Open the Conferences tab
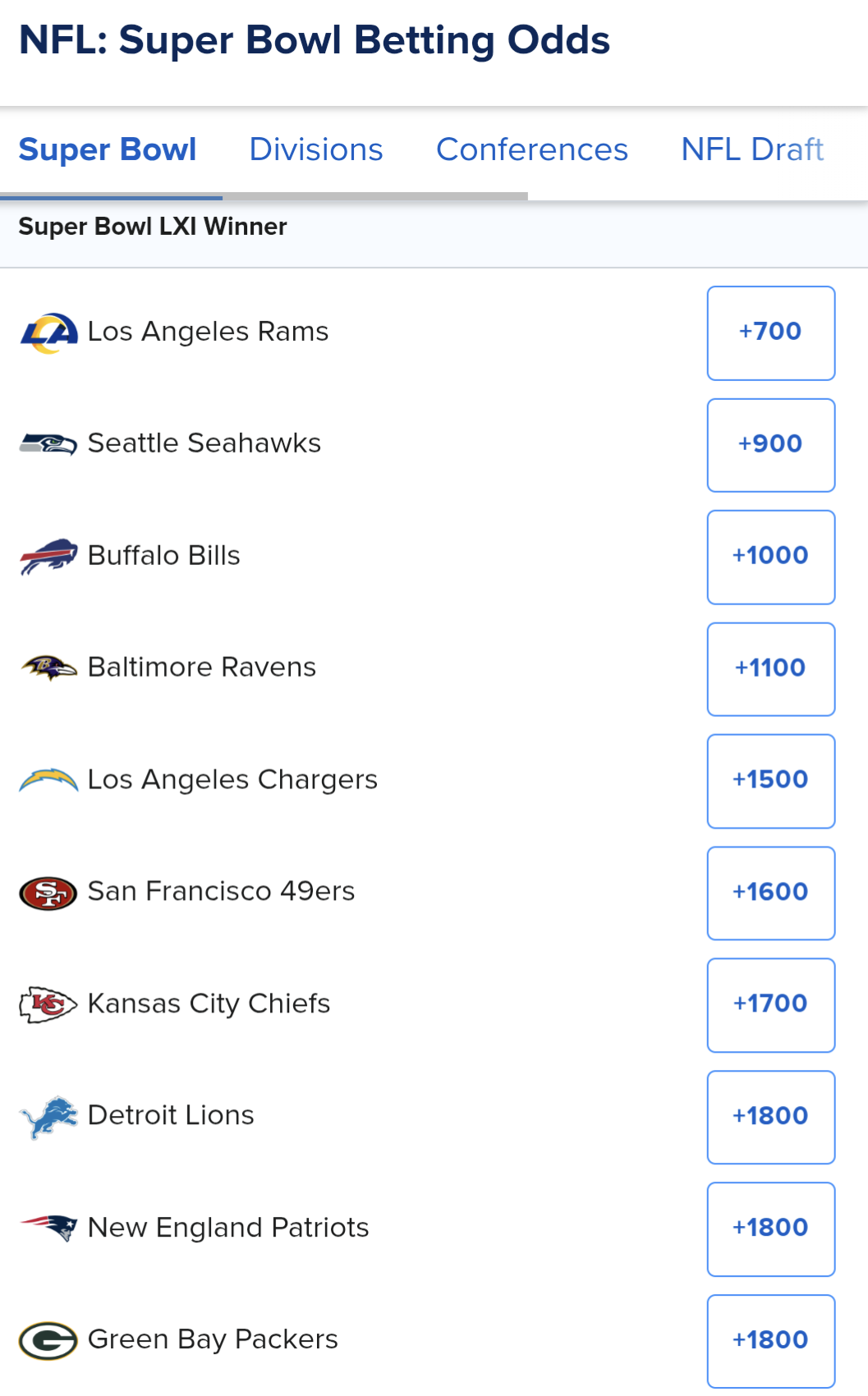This screenshot has height=1396, width=868. [532, 149]
